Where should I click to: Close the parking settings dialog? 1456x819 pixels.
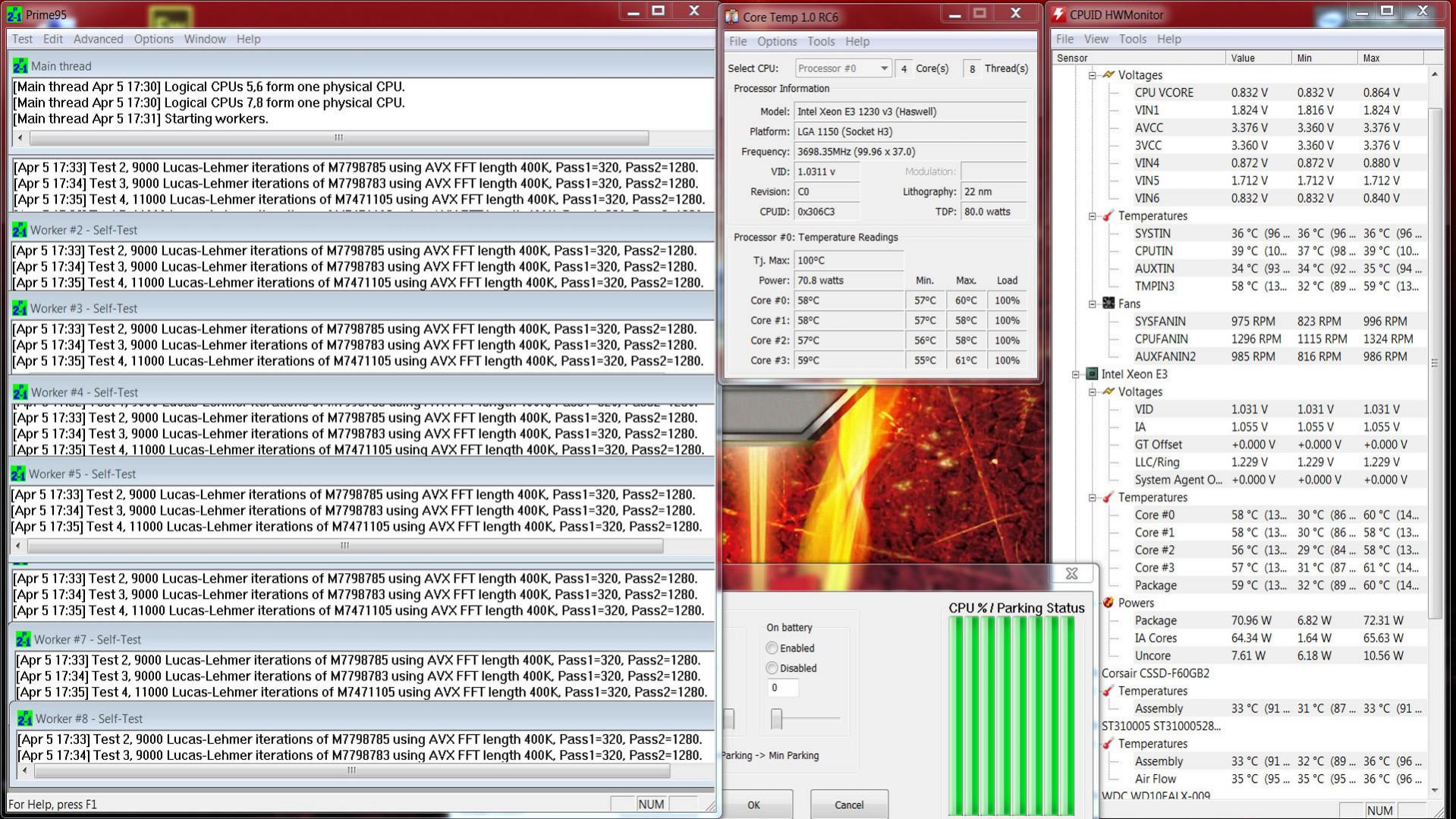[x=1071, y=574]
